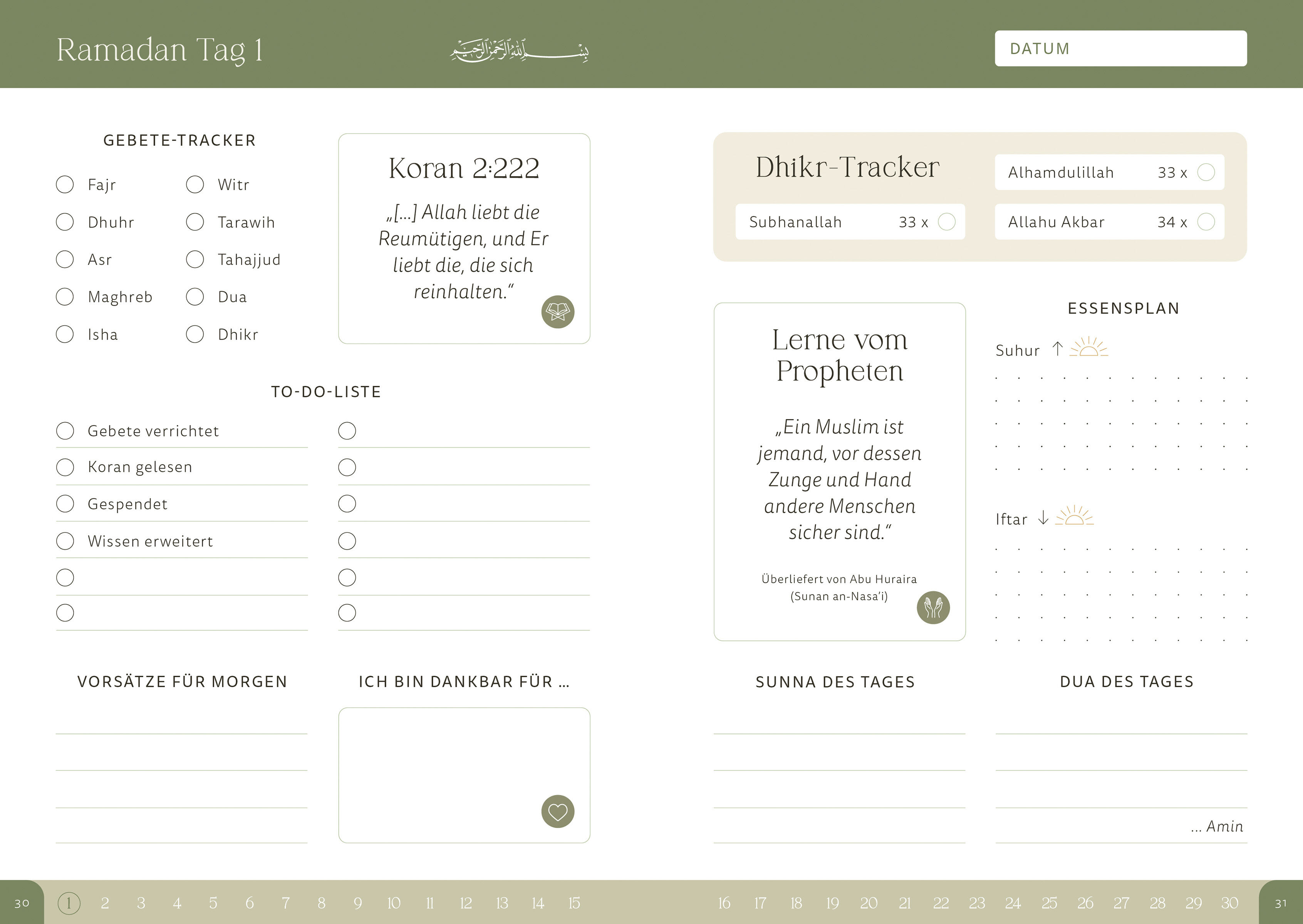1303x924 pixels.
Task: Tick the Koran gelesen to-do item
Action: [x=65, y=467]
